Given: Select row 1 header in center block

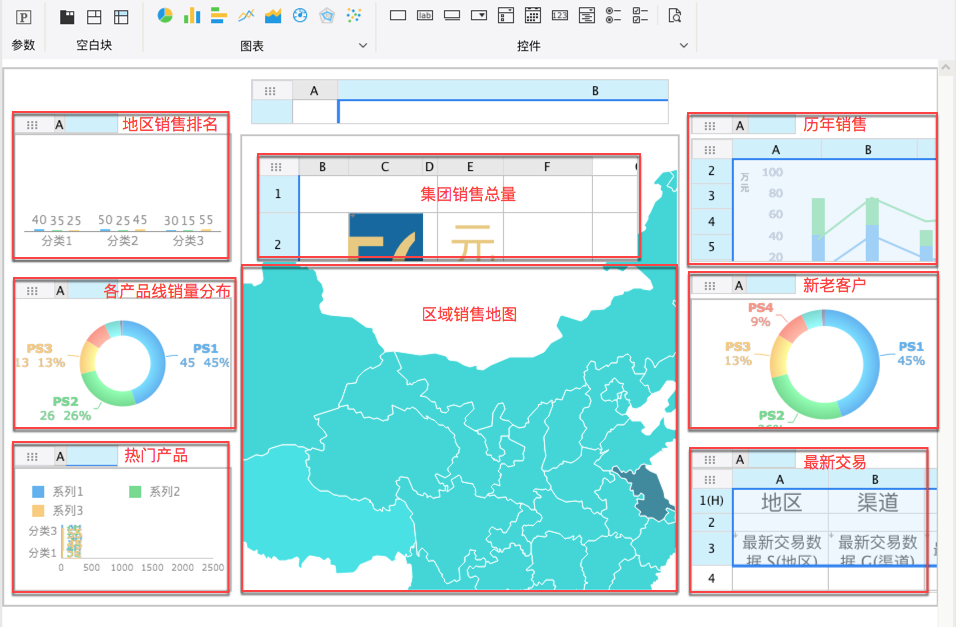Looking at the screenshot, I should [278, 194].
